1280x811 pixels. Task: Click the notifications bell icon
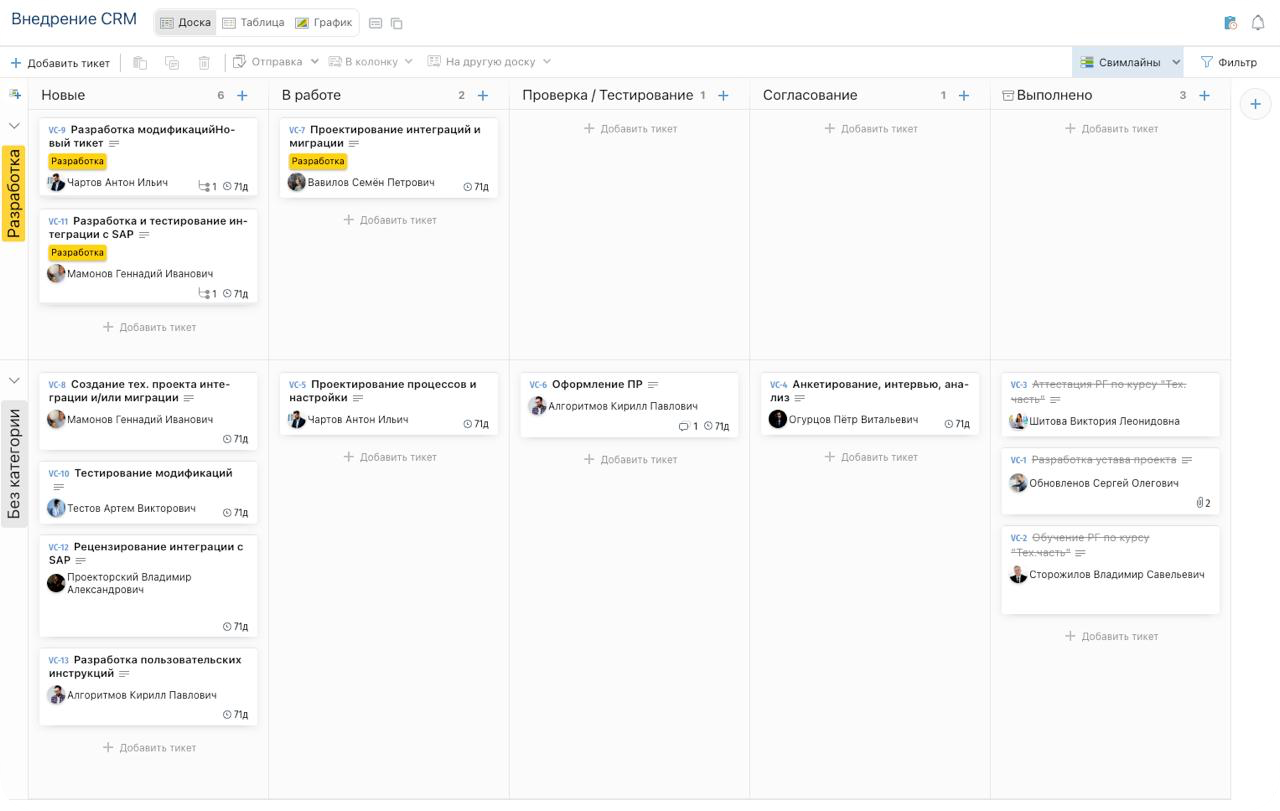tap(1258, 22)
